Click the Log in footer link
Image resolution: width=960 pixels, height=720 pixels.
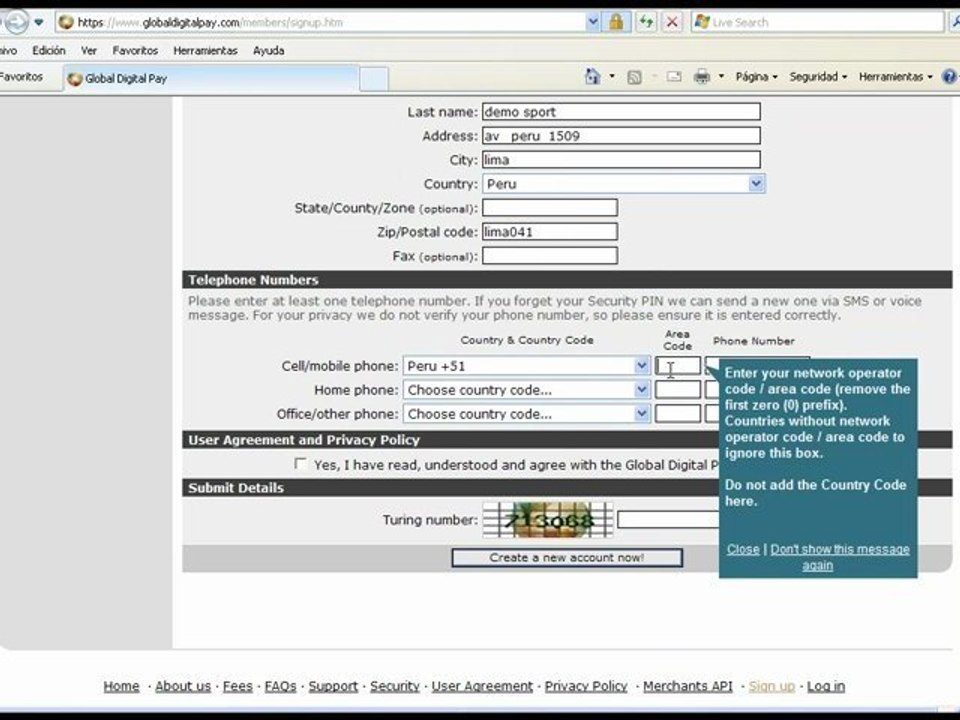[x=826, y=686]
